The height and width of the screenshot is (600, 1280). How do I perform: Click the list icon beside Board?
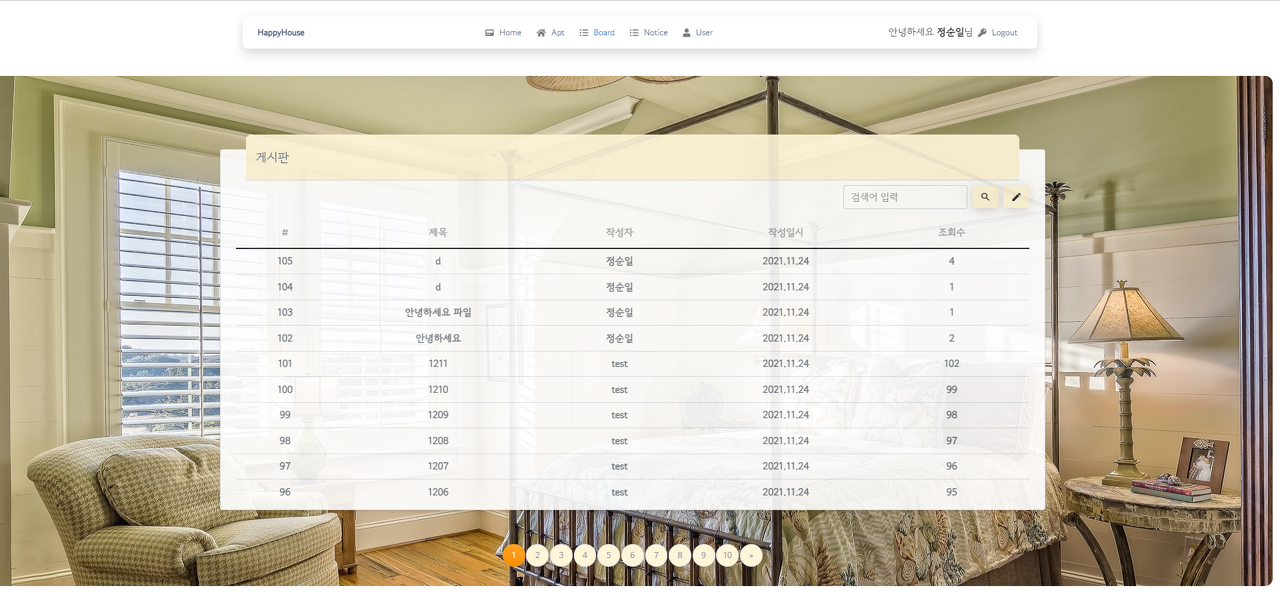tap(585, 32)
